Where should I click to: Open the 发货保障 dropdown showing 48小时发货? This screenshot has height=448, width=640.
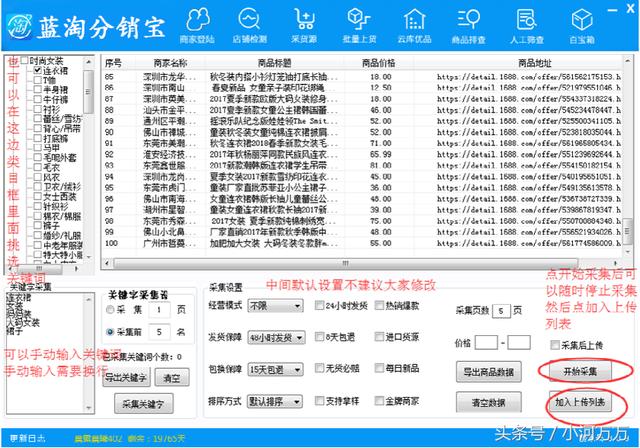276,337
